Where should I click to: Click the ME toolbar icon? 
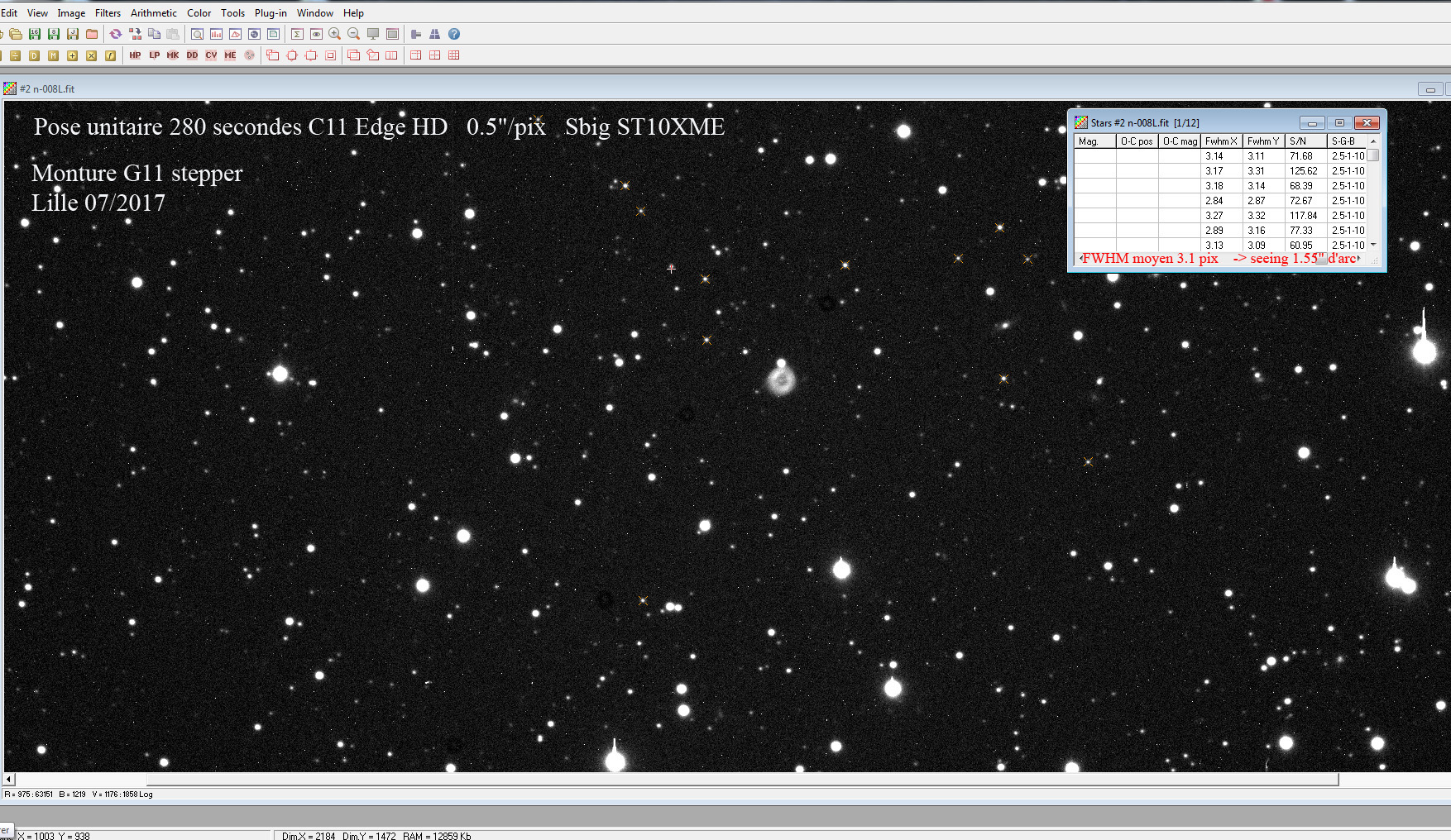(x=230, y=55)
